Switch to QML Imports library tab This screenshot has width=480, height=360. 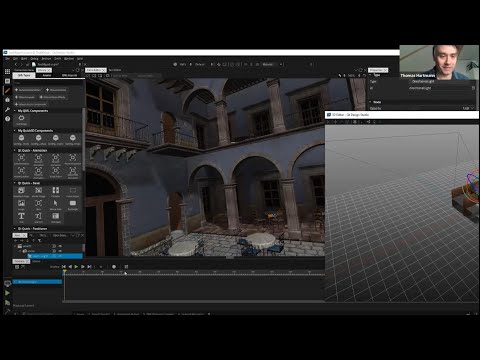(x=69, y=75)
